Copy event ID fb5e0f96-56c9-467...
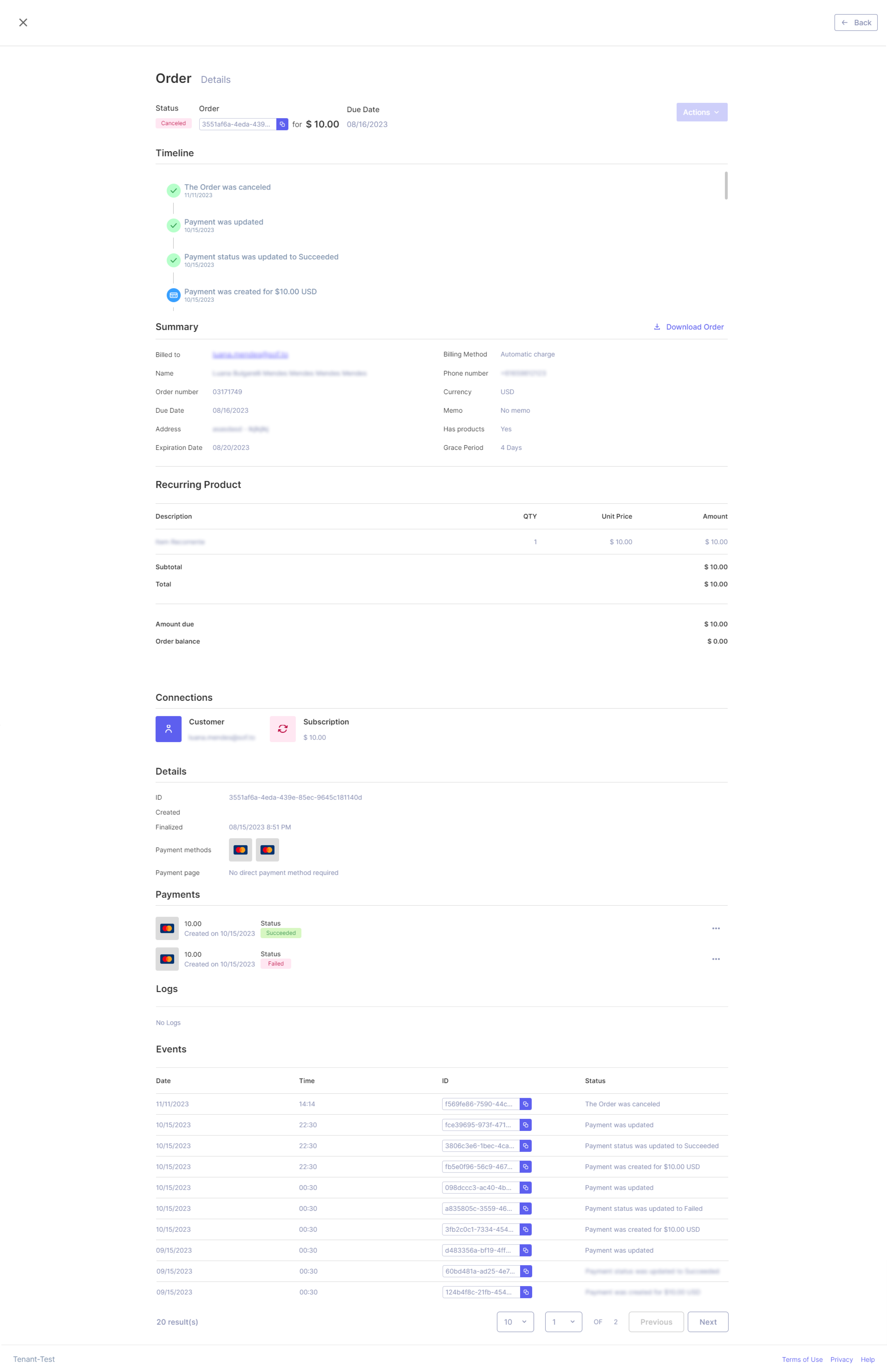This screenshot has width=887, height=1372. click(x=525, y=1167)
